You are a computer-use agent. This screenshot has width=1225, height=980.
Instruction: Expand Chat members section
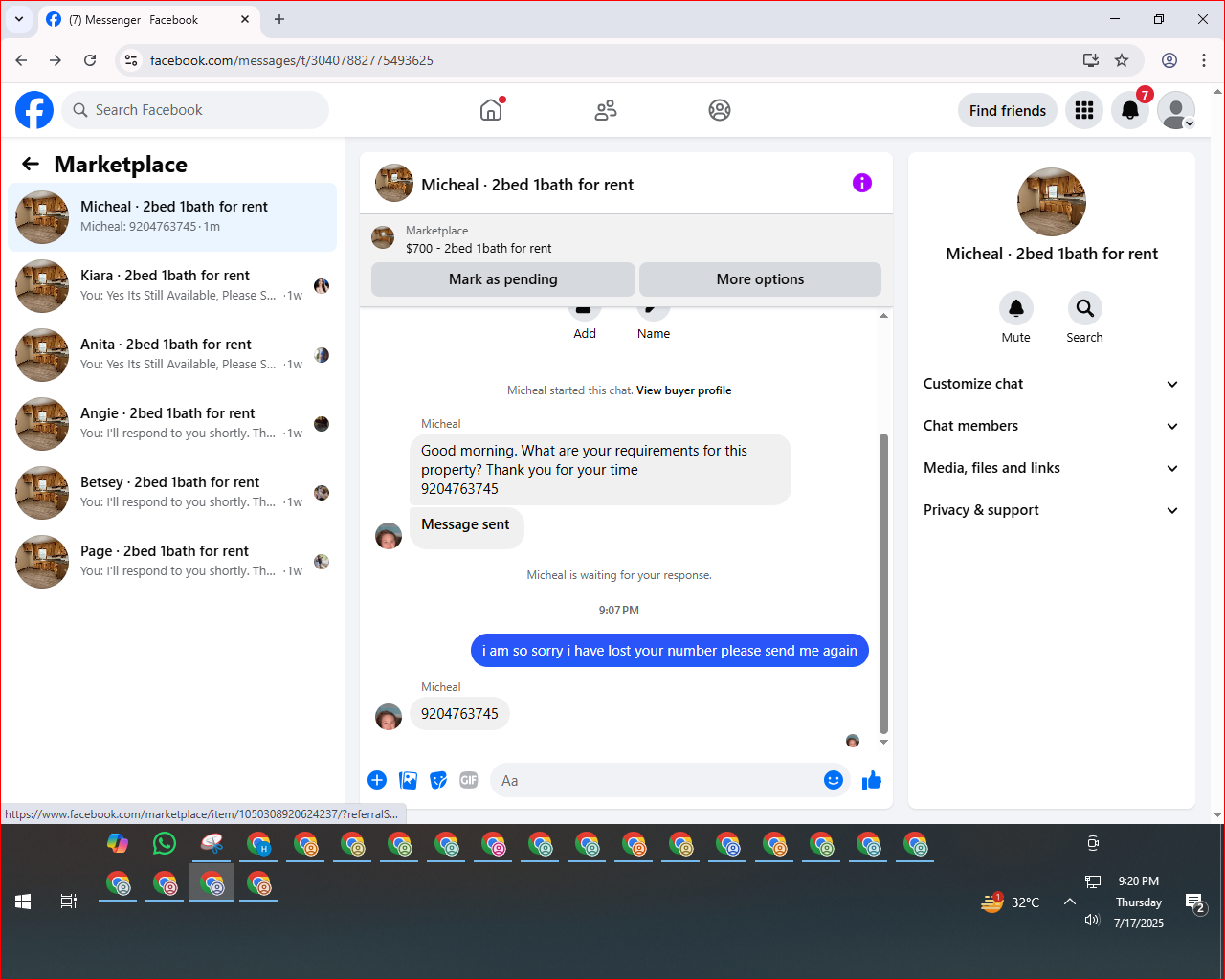[1052, 426]
